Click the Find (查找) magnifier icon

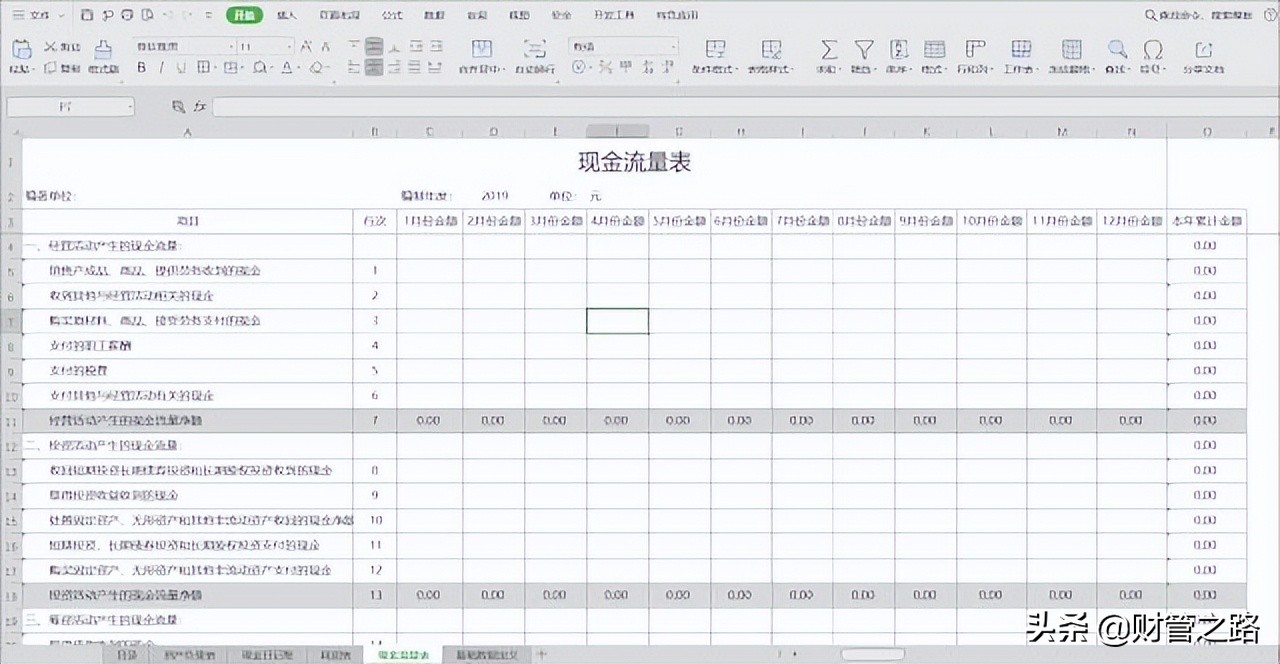coord(1118,50)
